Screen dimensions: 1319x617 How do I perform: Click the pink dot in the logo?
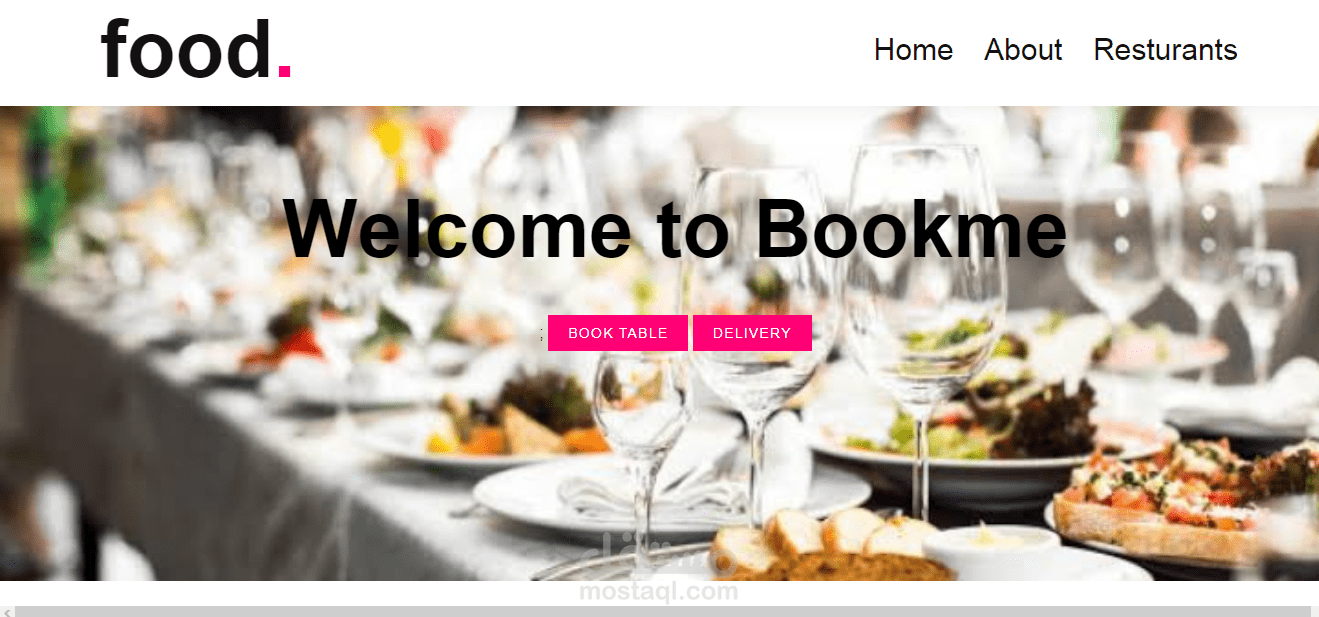tap(284, 71)
